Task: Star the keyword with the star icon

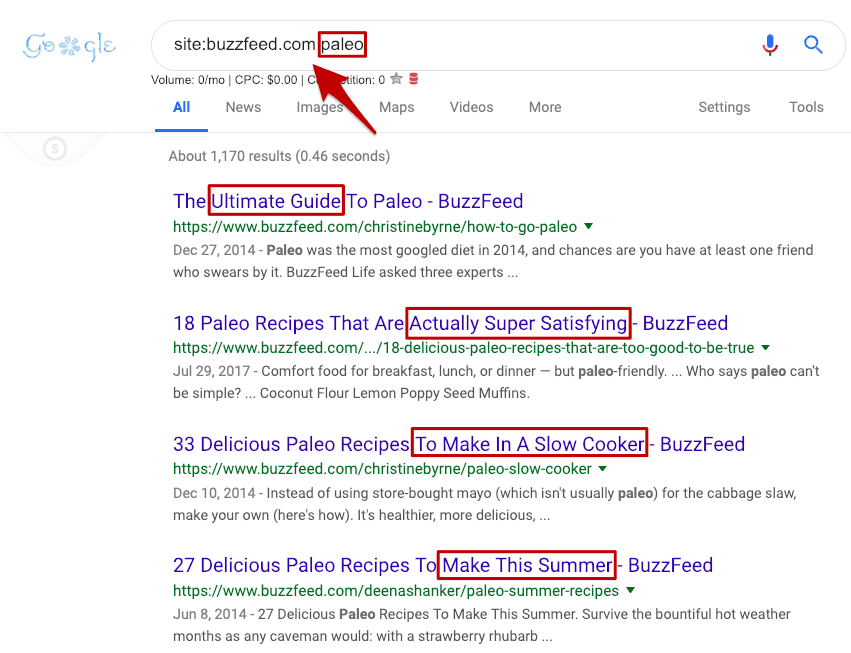Action: tap(397, 79)
